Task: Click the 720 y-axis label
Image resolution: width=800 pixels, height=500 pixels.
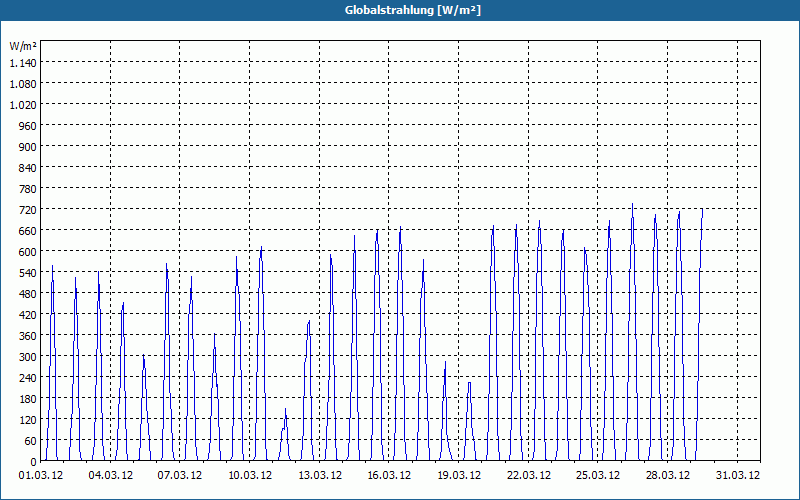Action: point(28,210)
